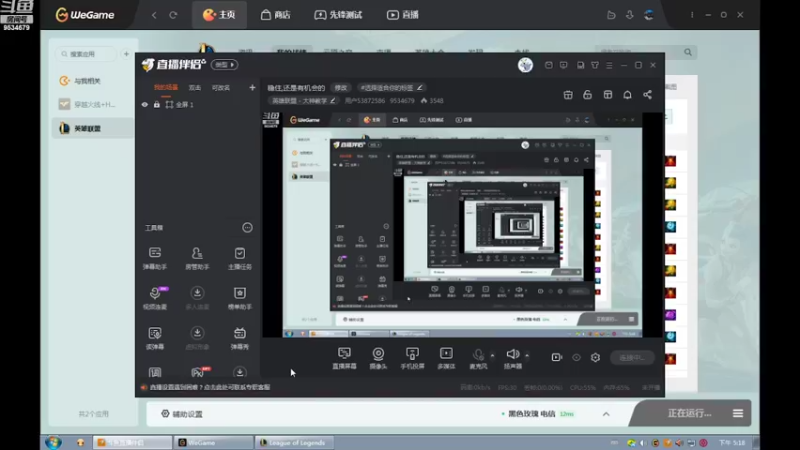Add a new scene with plus button
Viewport: 800px width, 450px height.
(252, 88)
